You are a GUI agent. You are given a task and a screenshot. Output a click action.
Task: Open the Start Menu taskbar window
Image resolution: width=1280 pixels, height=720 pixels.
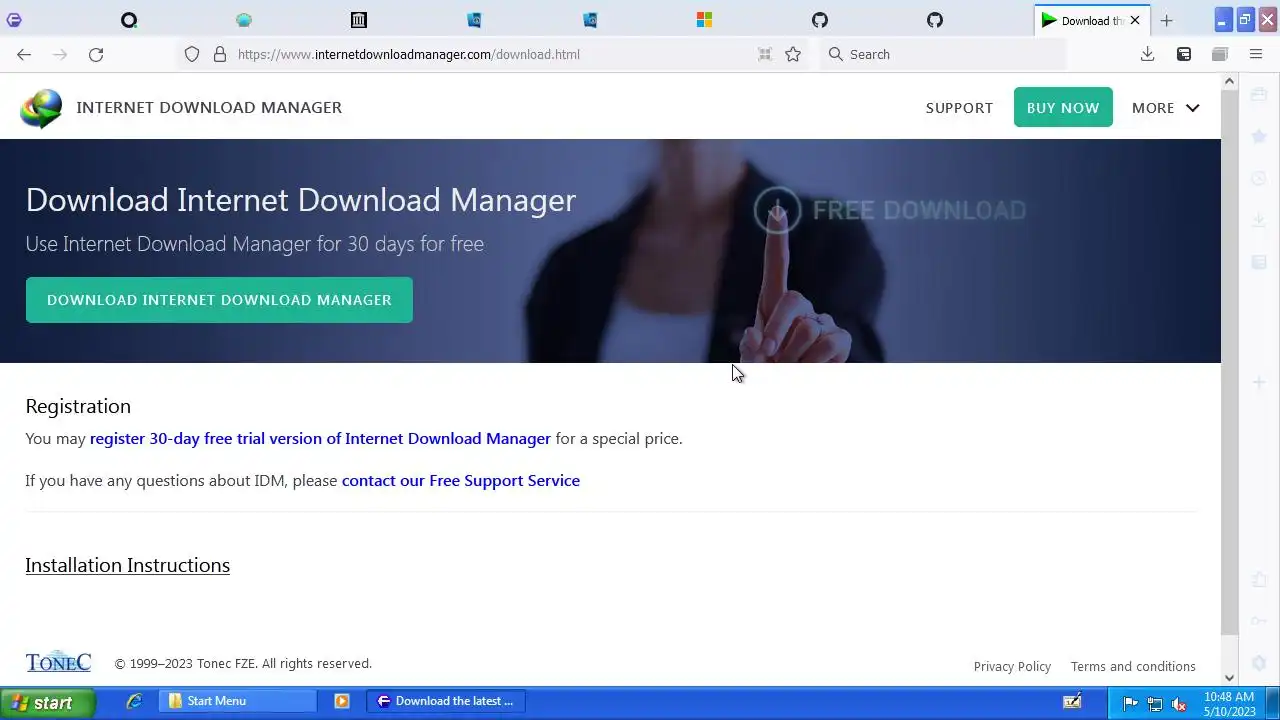(240, 701)
